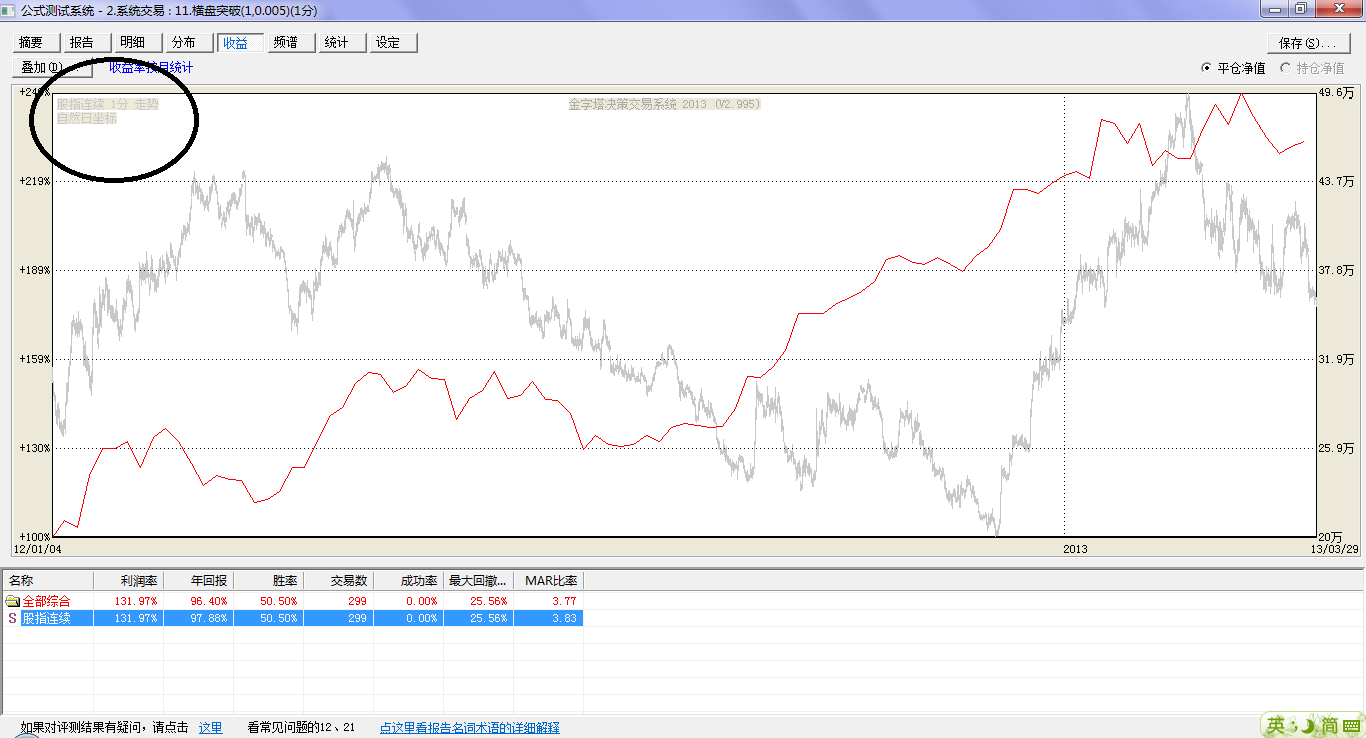The width and height of the screenshot is (1366, 738).
Task: Sort by the 名称 column header
Action: pos(48,580)
